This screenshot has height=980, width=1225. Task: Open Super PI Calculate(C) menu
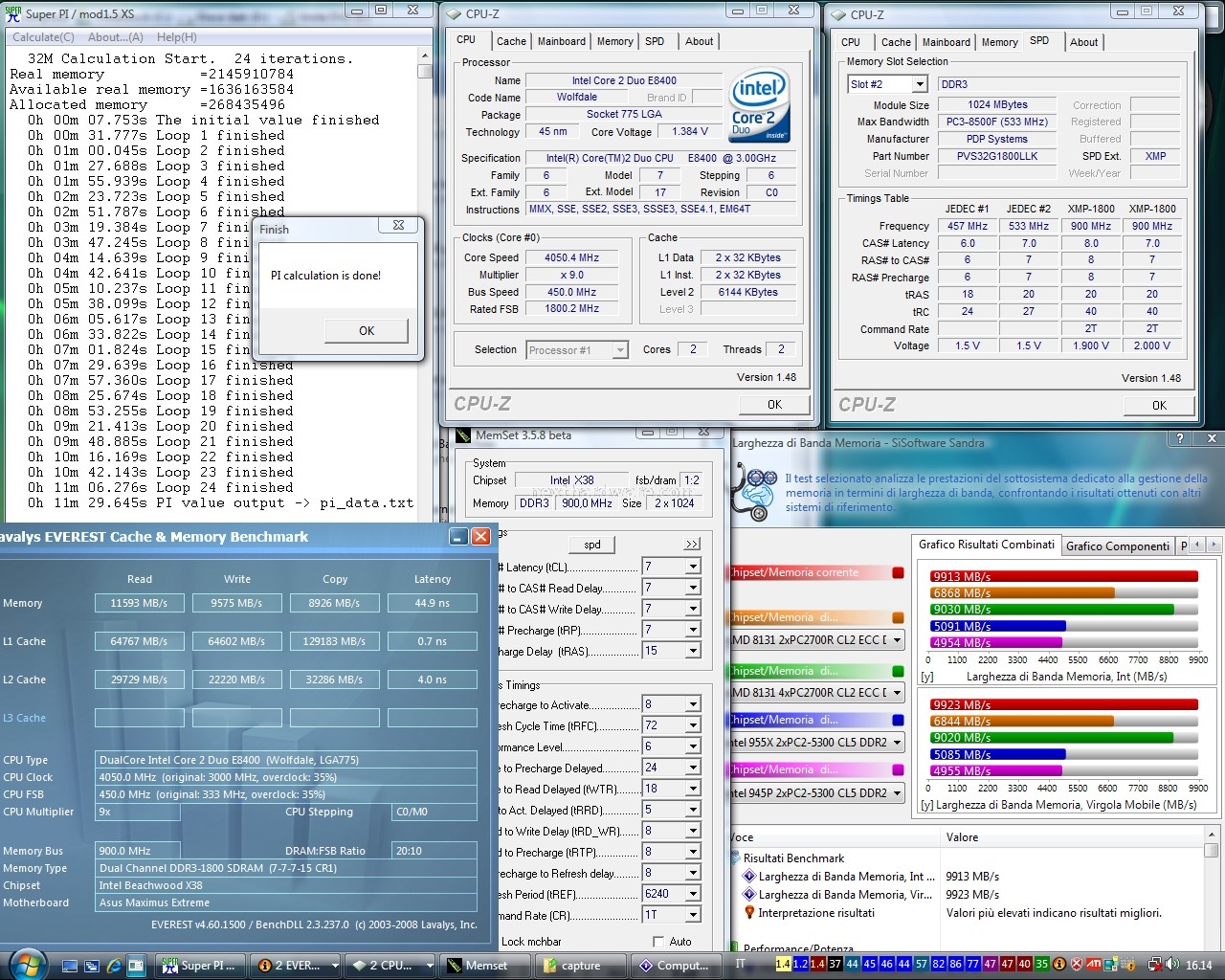[43, 37]
